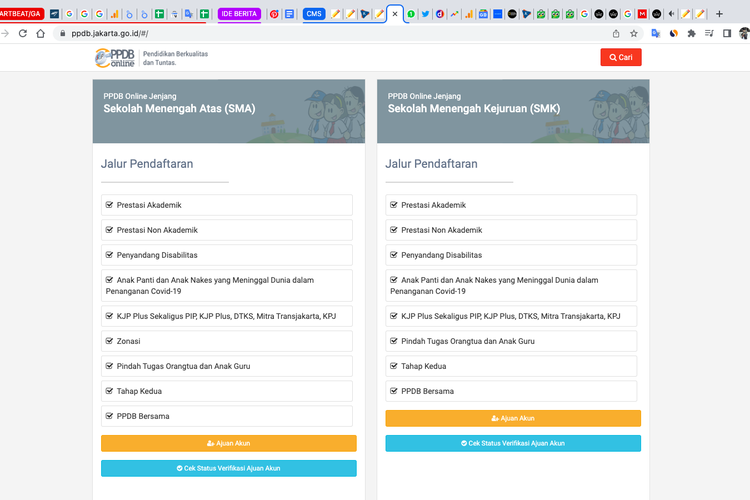Open a new browser tab
The width and height of the screenshot is (750, 500).
719,14
